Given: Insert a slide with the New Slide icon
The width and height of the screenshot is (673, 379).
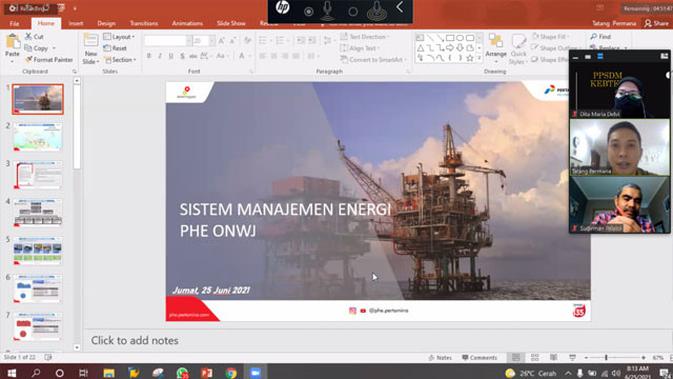Looking at the screenshot, I should pos(91,40).
